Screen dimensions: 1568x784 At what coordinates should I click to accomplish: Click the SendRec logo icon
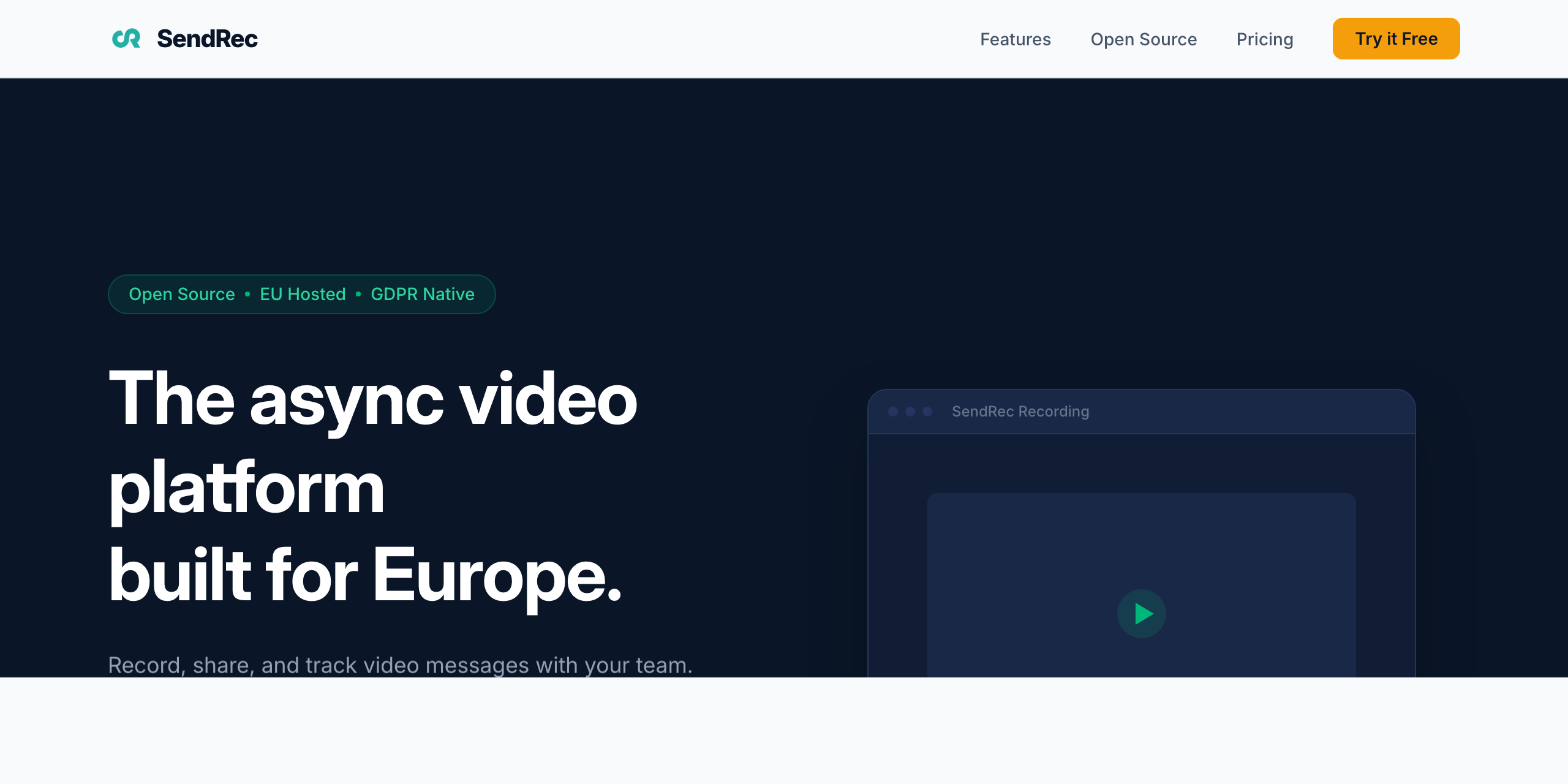coord(126,39)
